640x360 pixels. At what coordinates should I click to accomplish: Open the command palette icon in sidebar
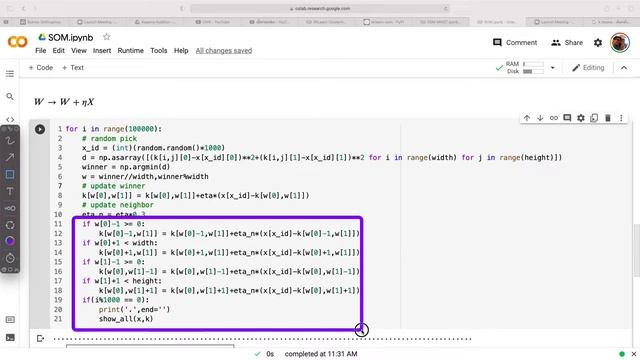pos(10,320)
